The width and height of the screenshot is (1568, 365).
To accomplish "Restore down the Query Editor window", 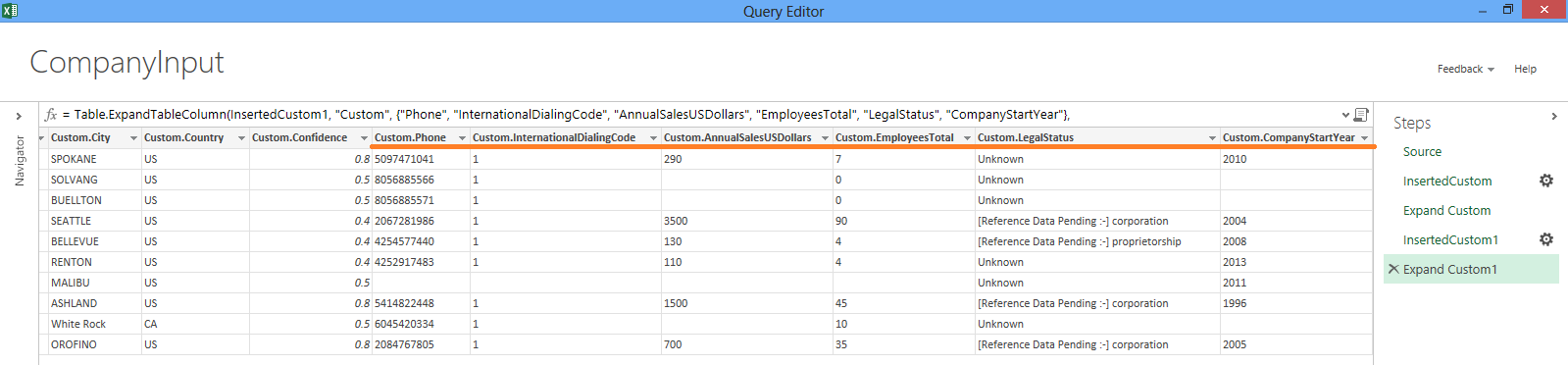I will click(x=1508, y=10).
